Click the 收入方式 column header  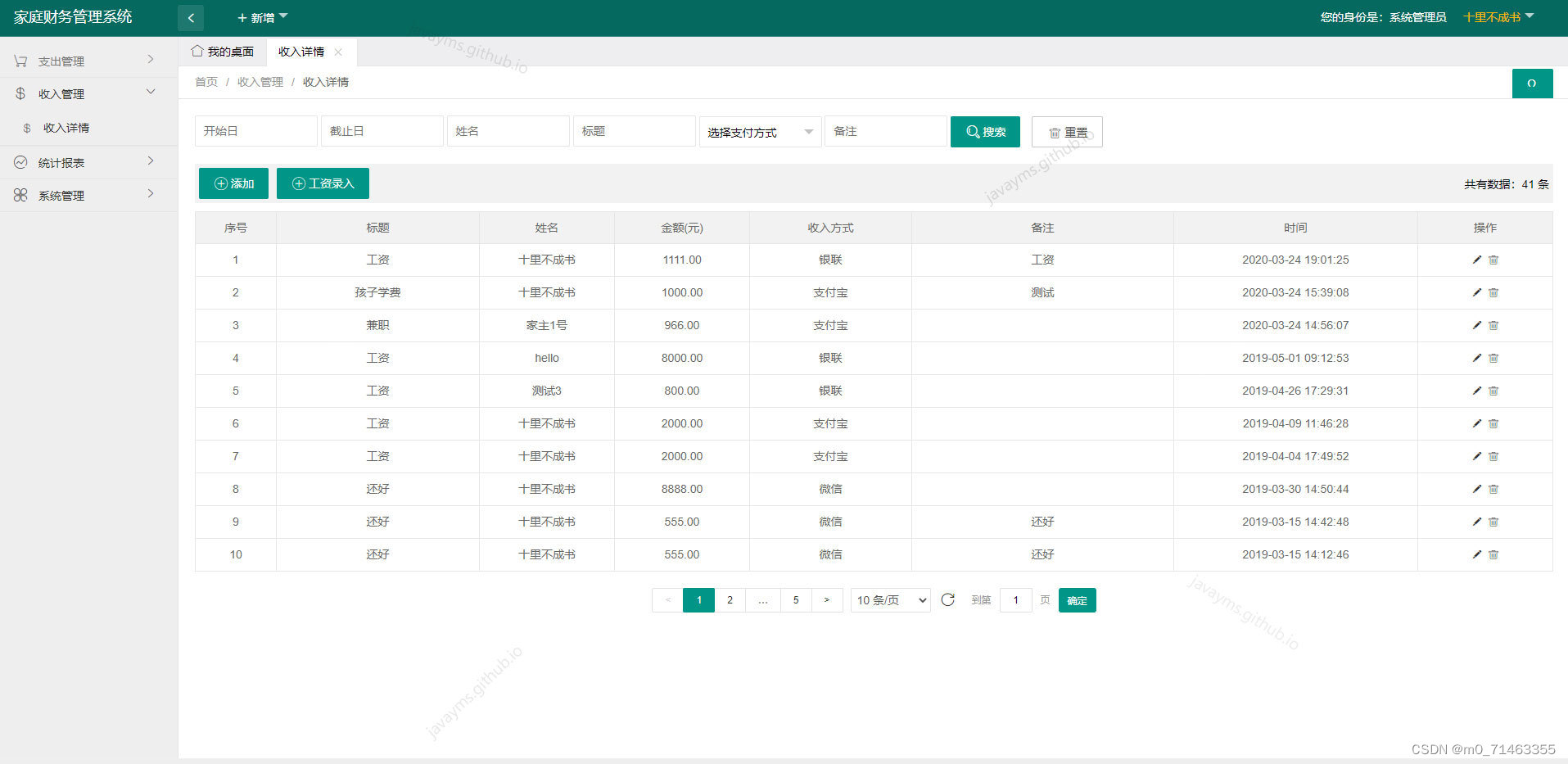(x=830, y=228)
